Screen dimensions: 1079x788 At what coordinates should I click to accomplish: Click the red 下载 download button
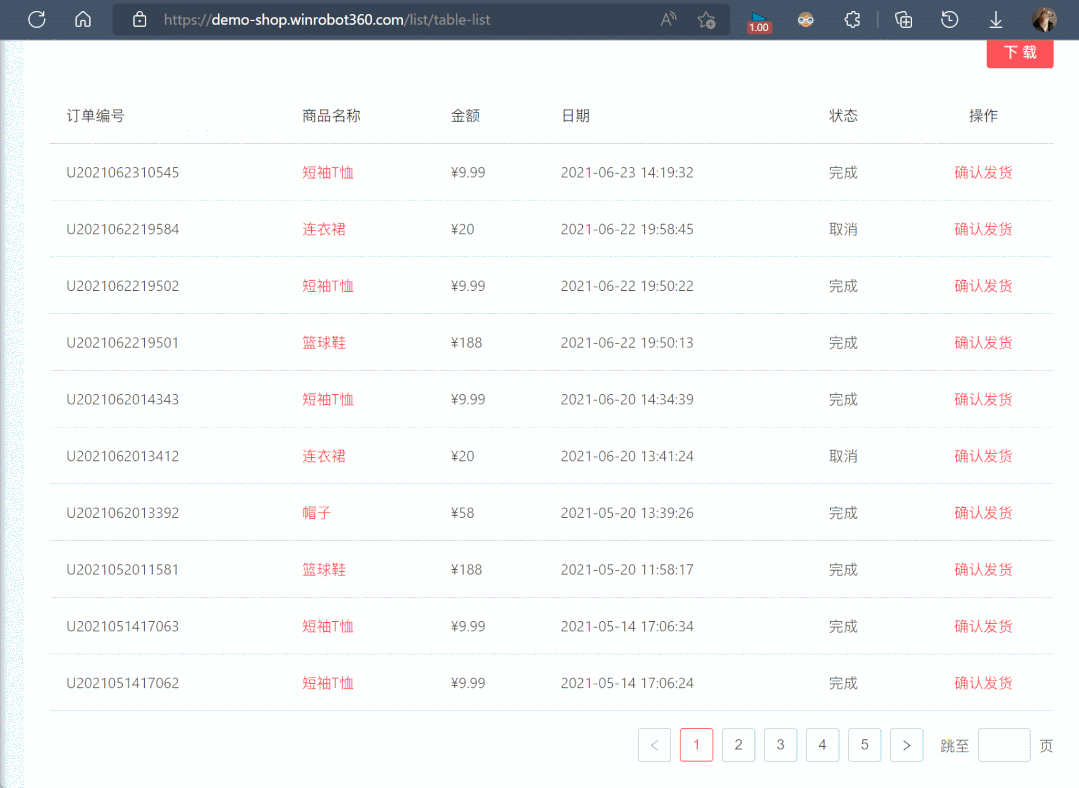[1020, 53]
